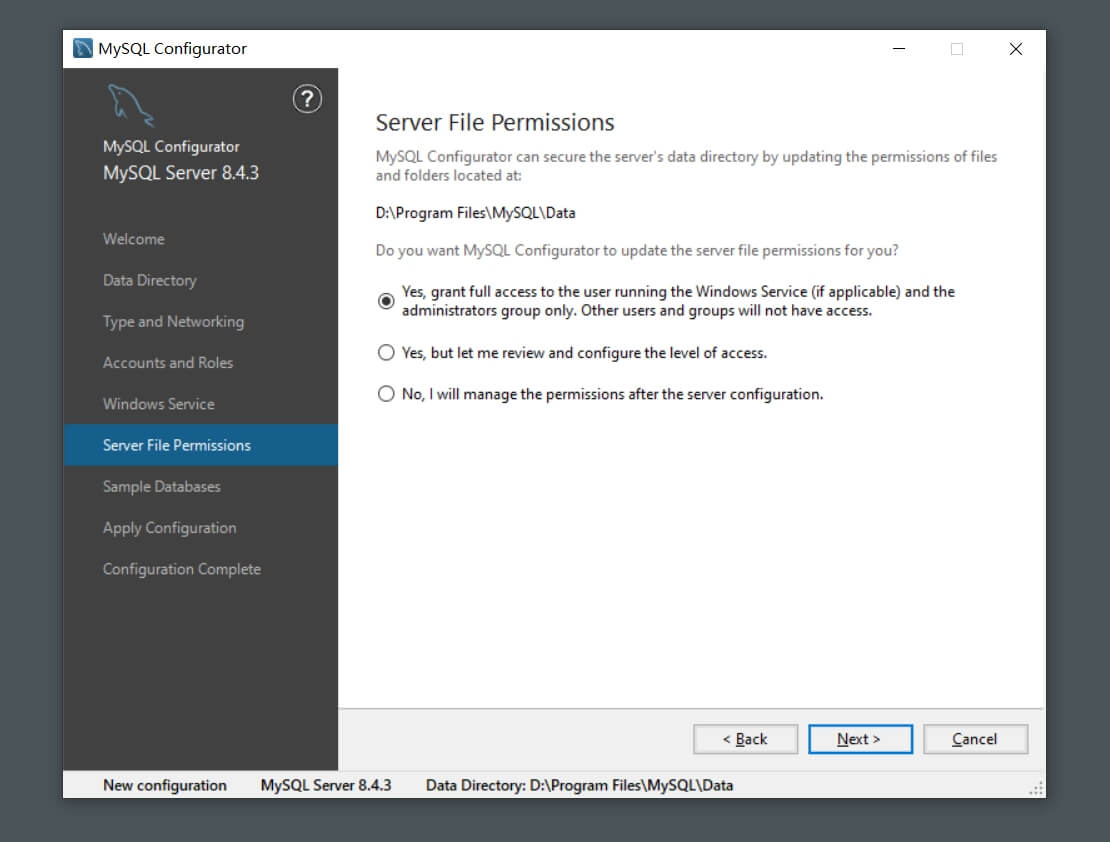The width and height of the screenshot is (1110, 842).
Task: Click Data Directory entry in status bar
Action: [579, 785]
